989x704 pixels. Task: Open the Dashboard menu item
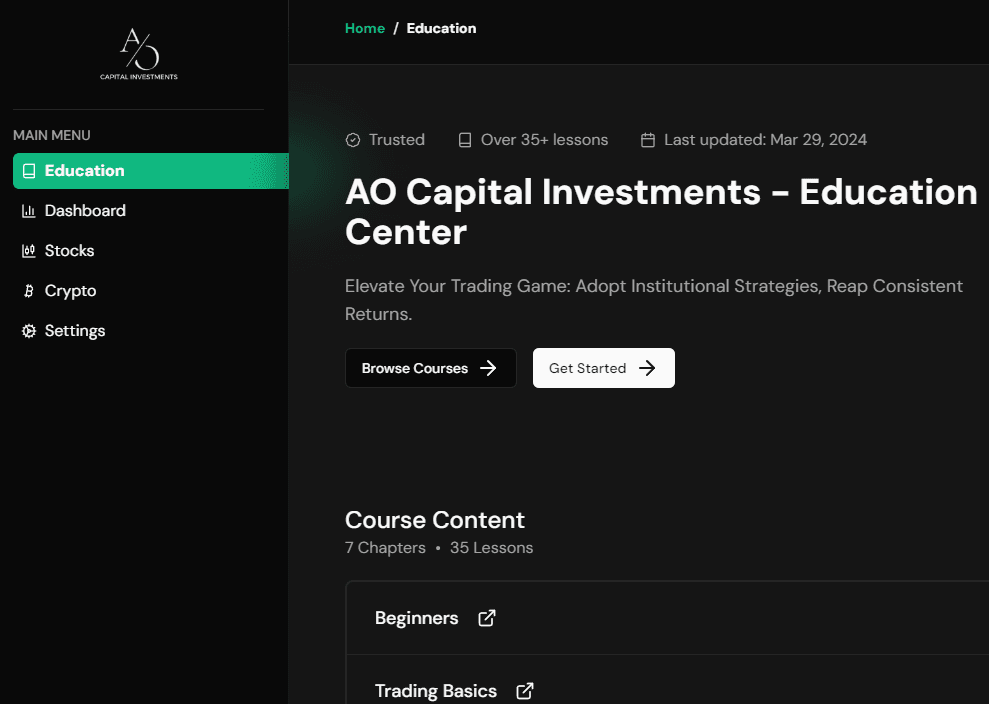pyautogui.click(x=85, y=211)
